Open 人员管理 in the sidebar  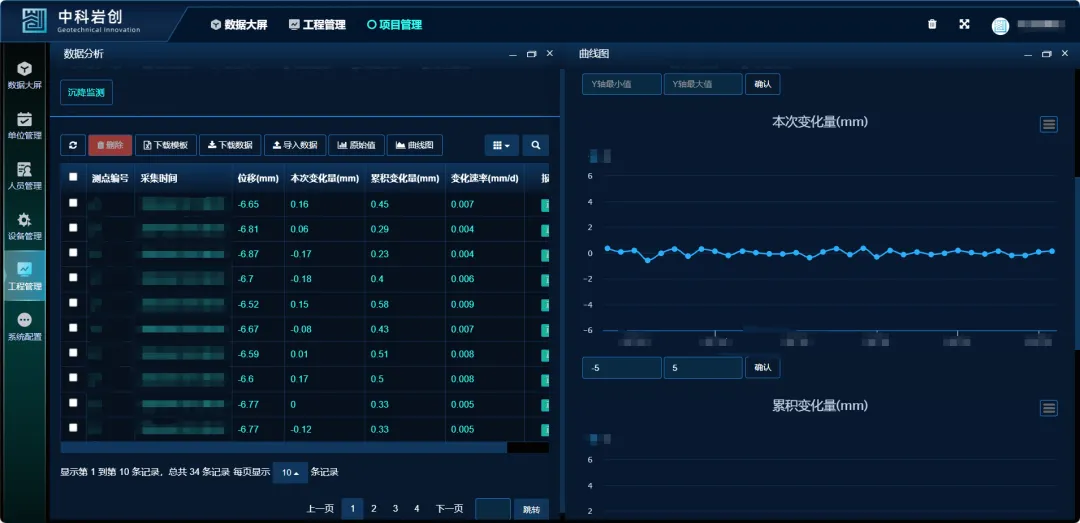coord(25,175)
